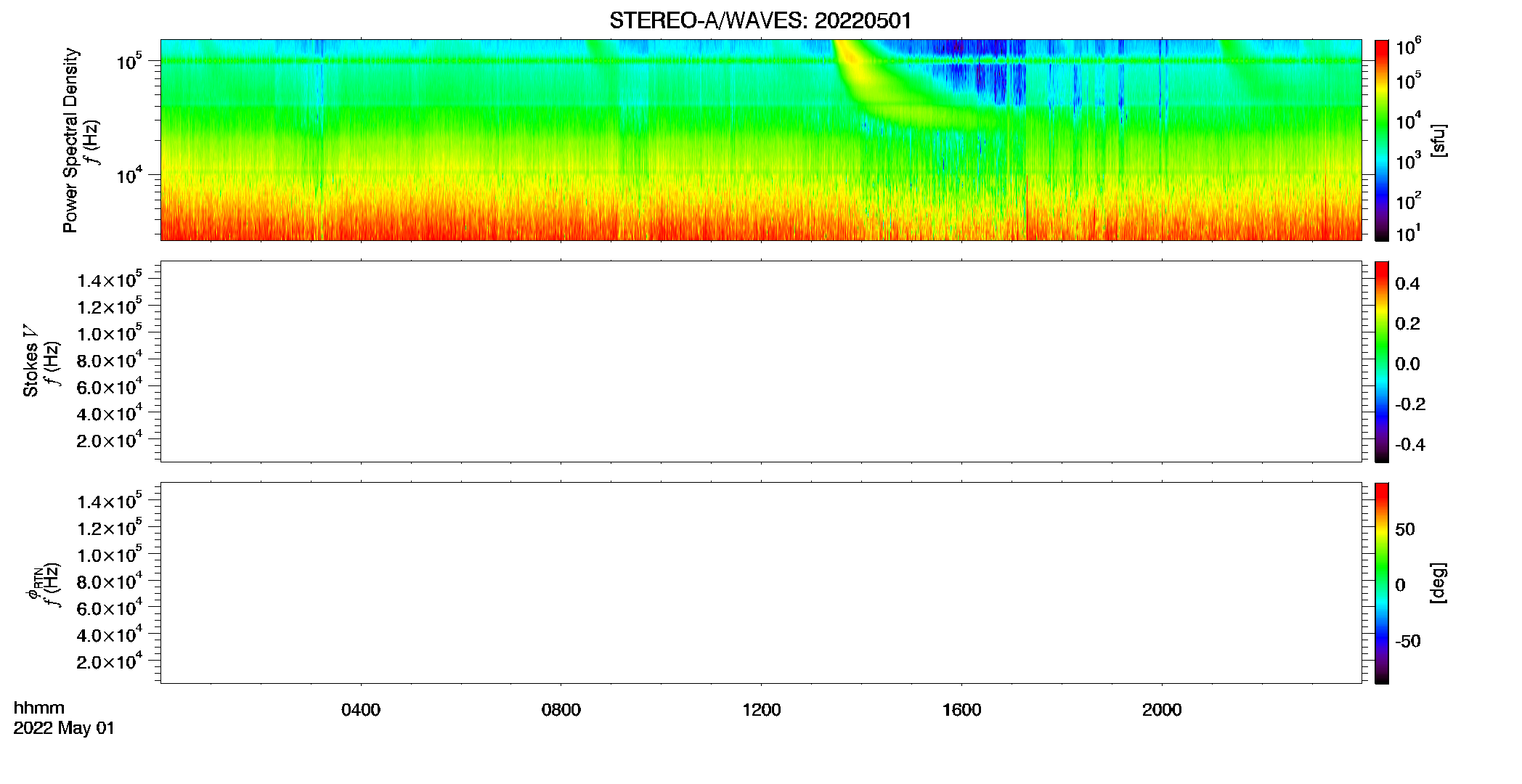The width and height of the screenshot is (1522, 784).
Task: Click the power spectral density colorbar
Action: [1382, 140]
